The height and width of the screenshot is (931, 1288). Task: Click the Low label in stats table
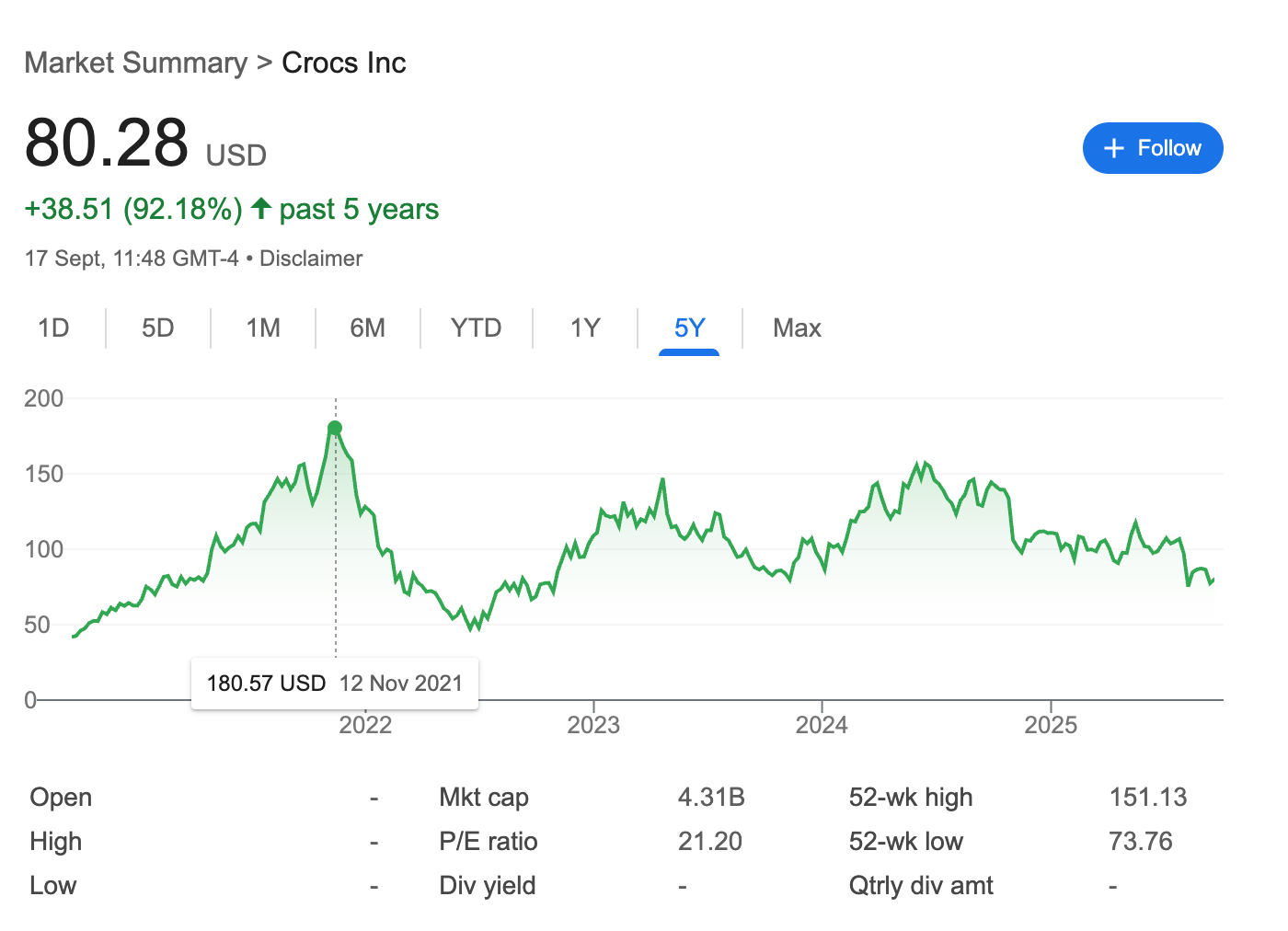click(52, 885)
